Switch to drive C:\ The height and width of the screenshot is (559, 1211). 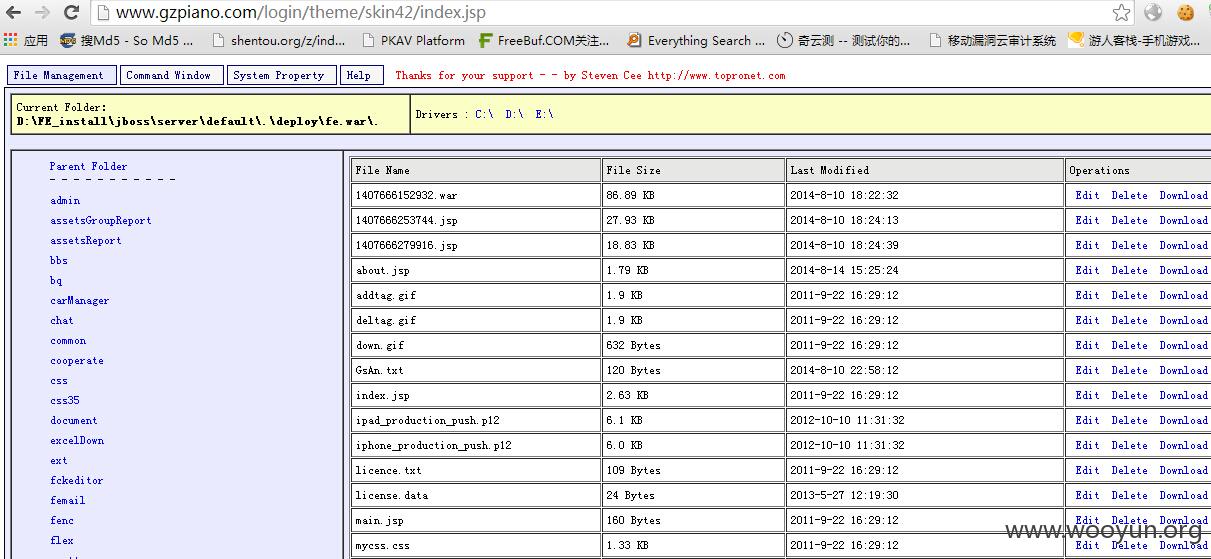(x=484, y=115)
